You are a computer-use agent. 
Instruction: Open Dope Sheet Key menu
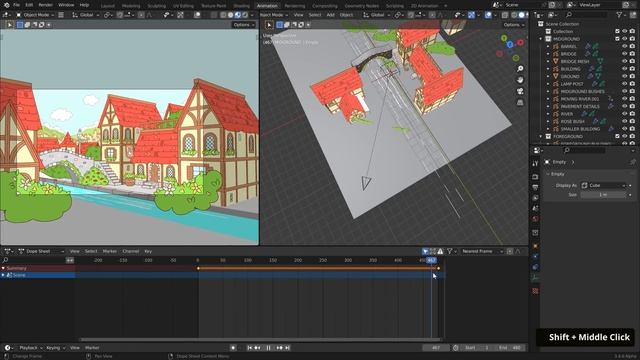pos(148,251)
